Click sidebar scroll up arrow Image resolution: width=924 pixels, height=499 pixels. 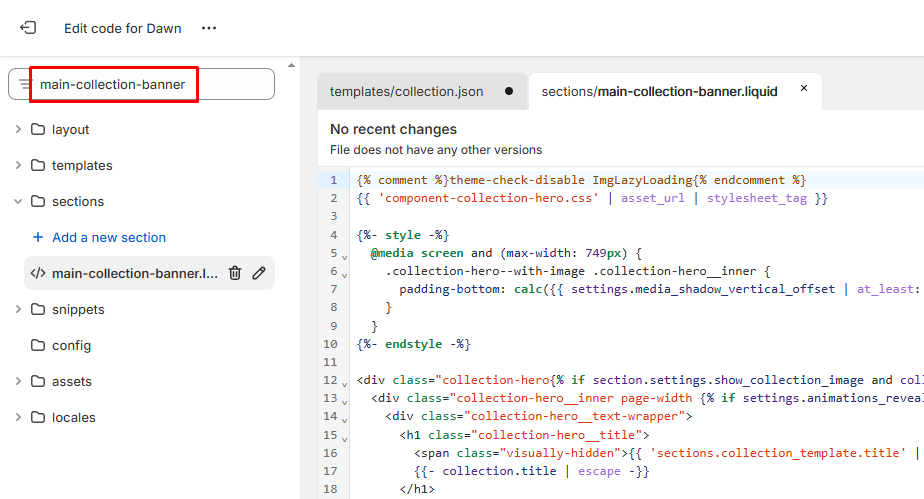pos(291,65)
